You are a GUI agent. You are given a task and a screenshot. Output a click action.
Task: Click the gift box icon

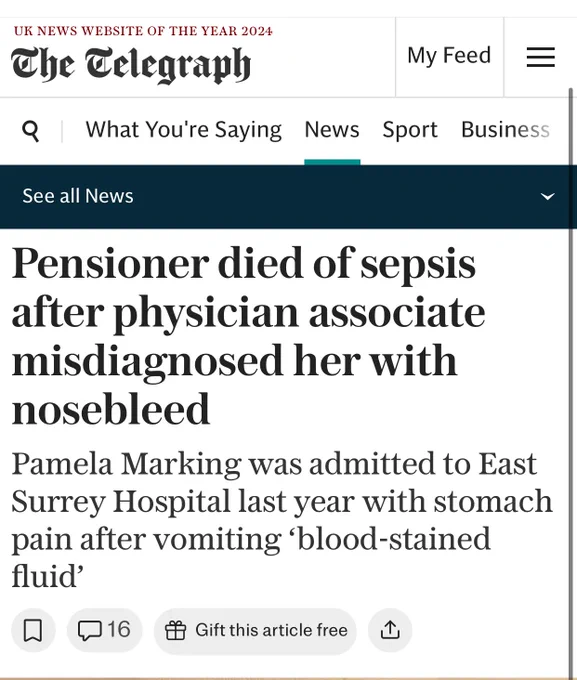click(176, 630)
